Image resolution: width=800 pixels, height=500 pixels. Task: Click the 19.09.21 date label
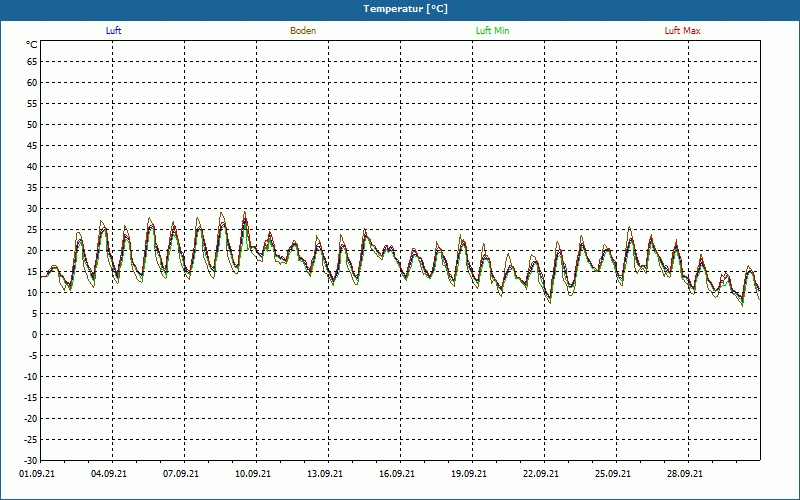pyautogui.click(x=469, y=474)
